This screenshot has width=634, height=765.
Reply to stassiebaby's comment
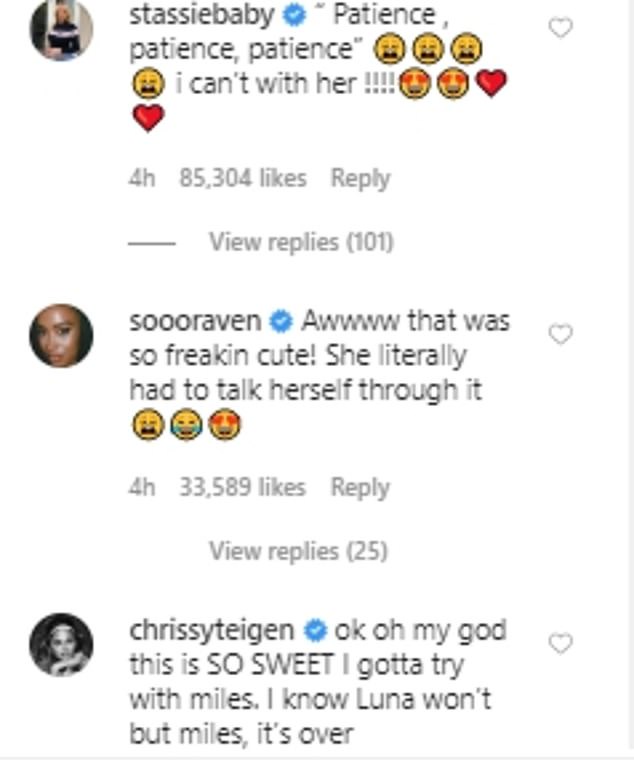360,179
